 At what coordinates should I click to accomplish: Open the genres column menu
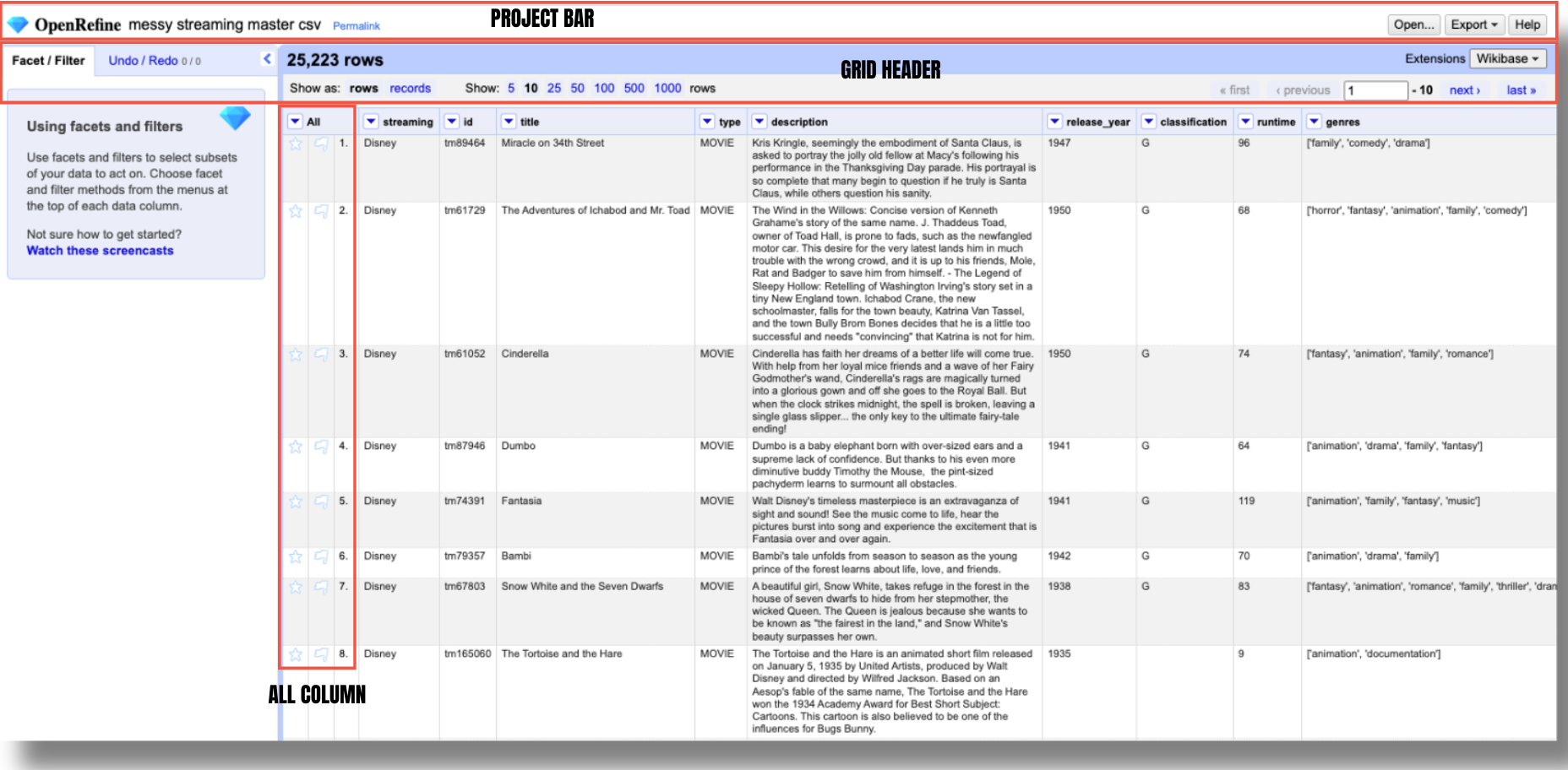(x=1314, y=122)
